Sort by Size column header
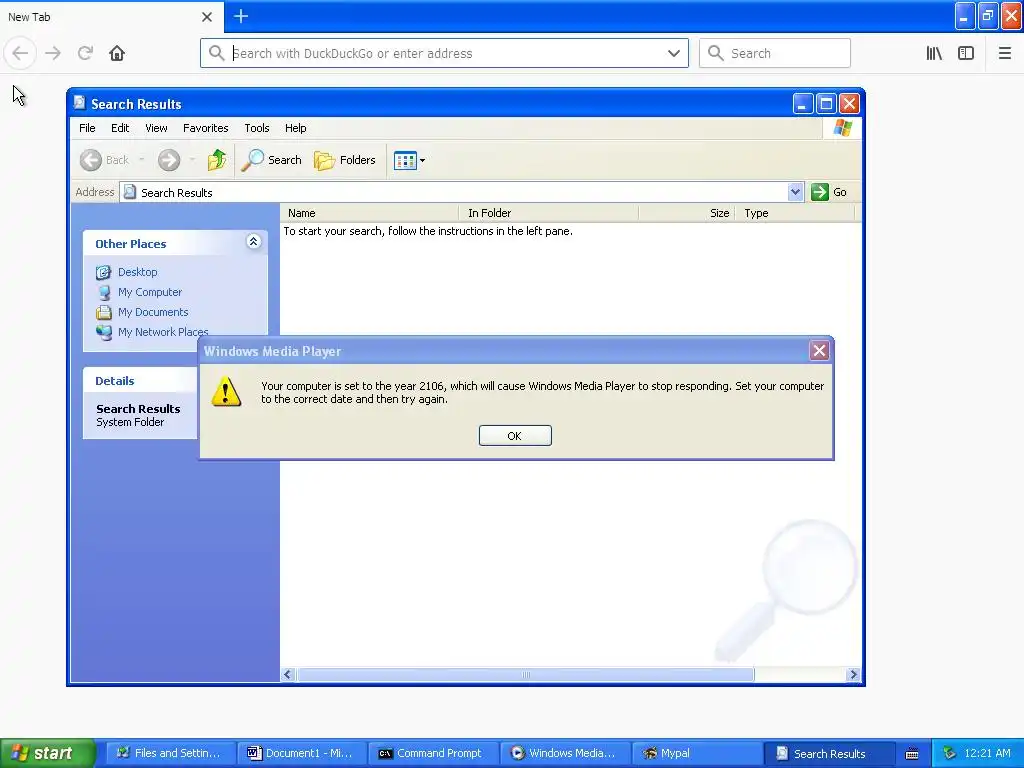Viewport: 1024px width, 768px height. pos(687,213)
